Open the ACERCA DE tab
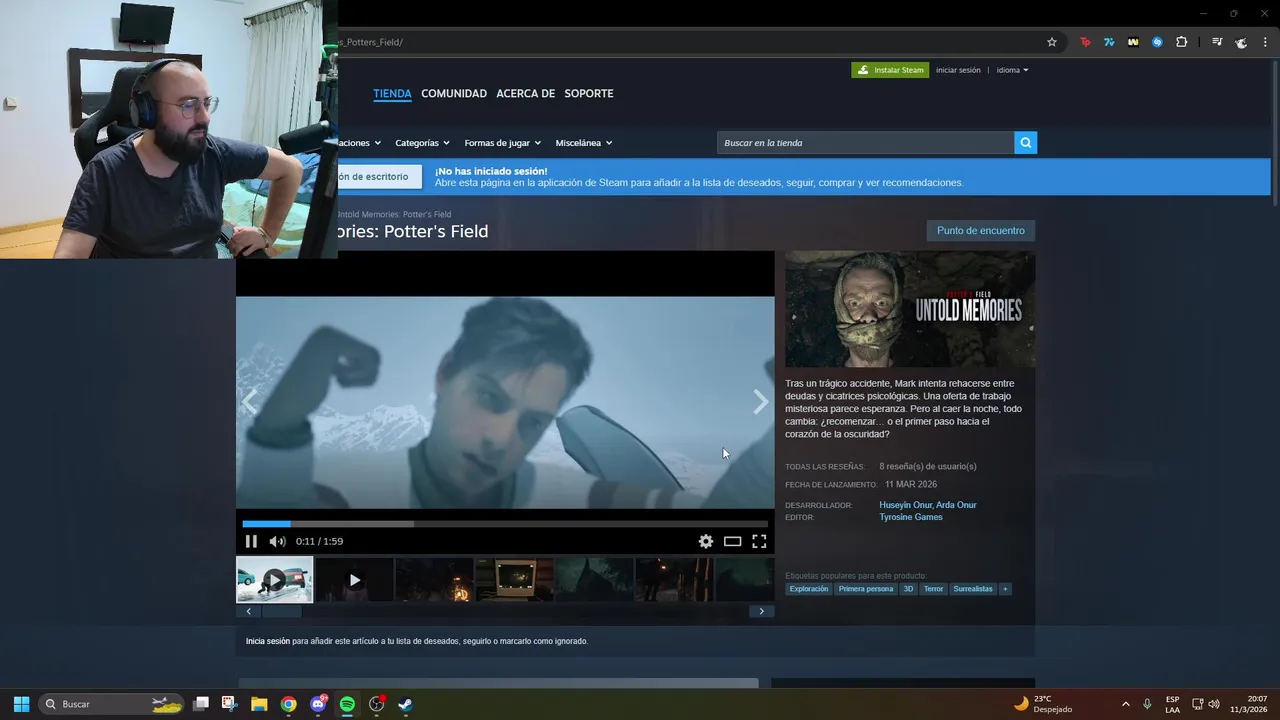This screenshot has height=720, width=1280. (x=525, y=93)
